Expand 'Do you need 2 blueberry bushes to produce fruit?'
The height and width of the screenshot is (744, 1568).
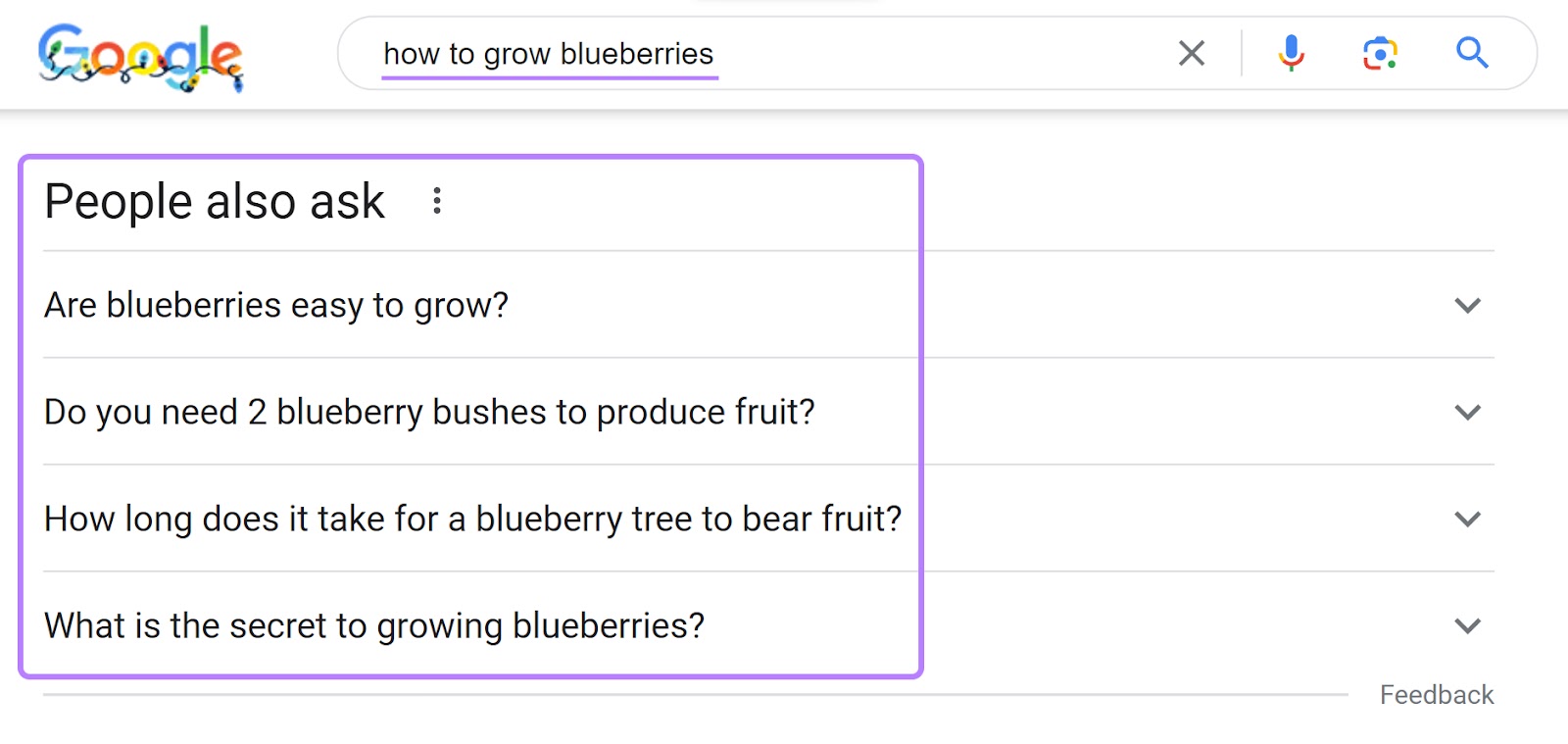pyautogui.click(x=1466, y=413)
